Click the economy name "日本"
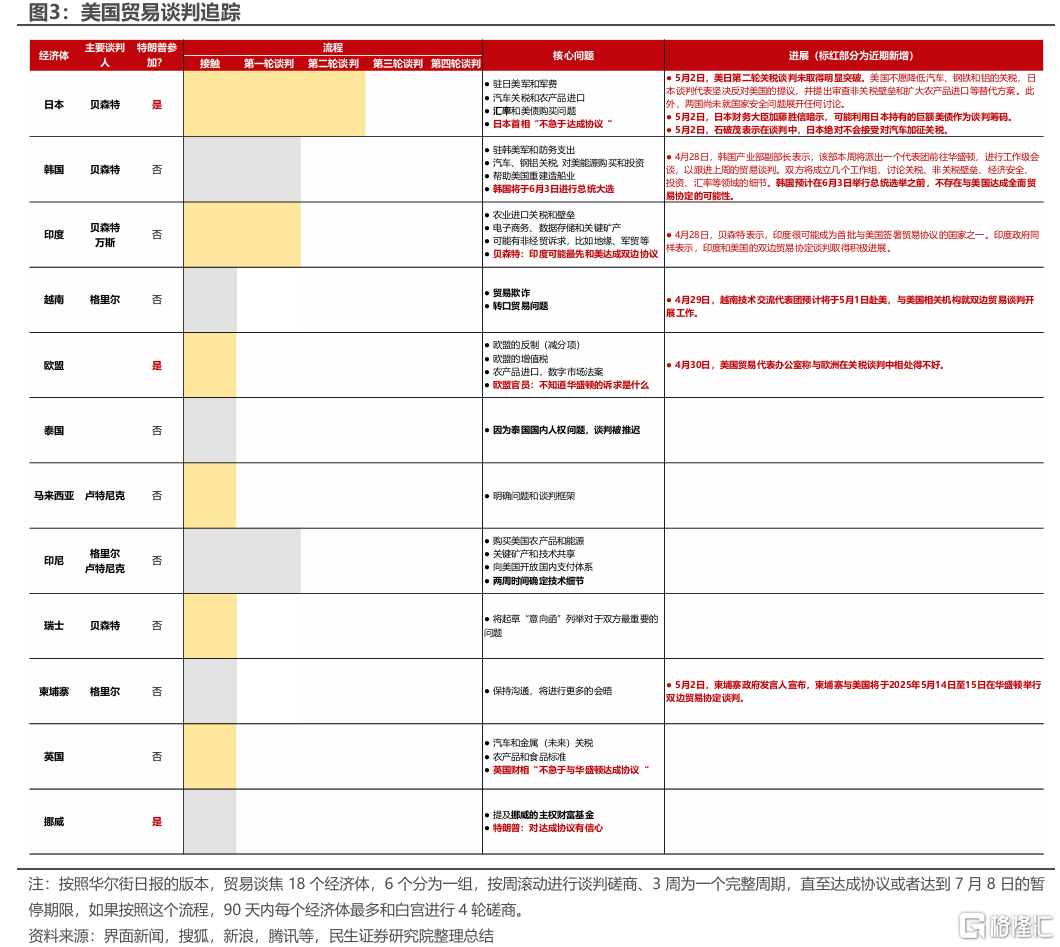Screen dimensions: 1060x947 pos(54,105)
